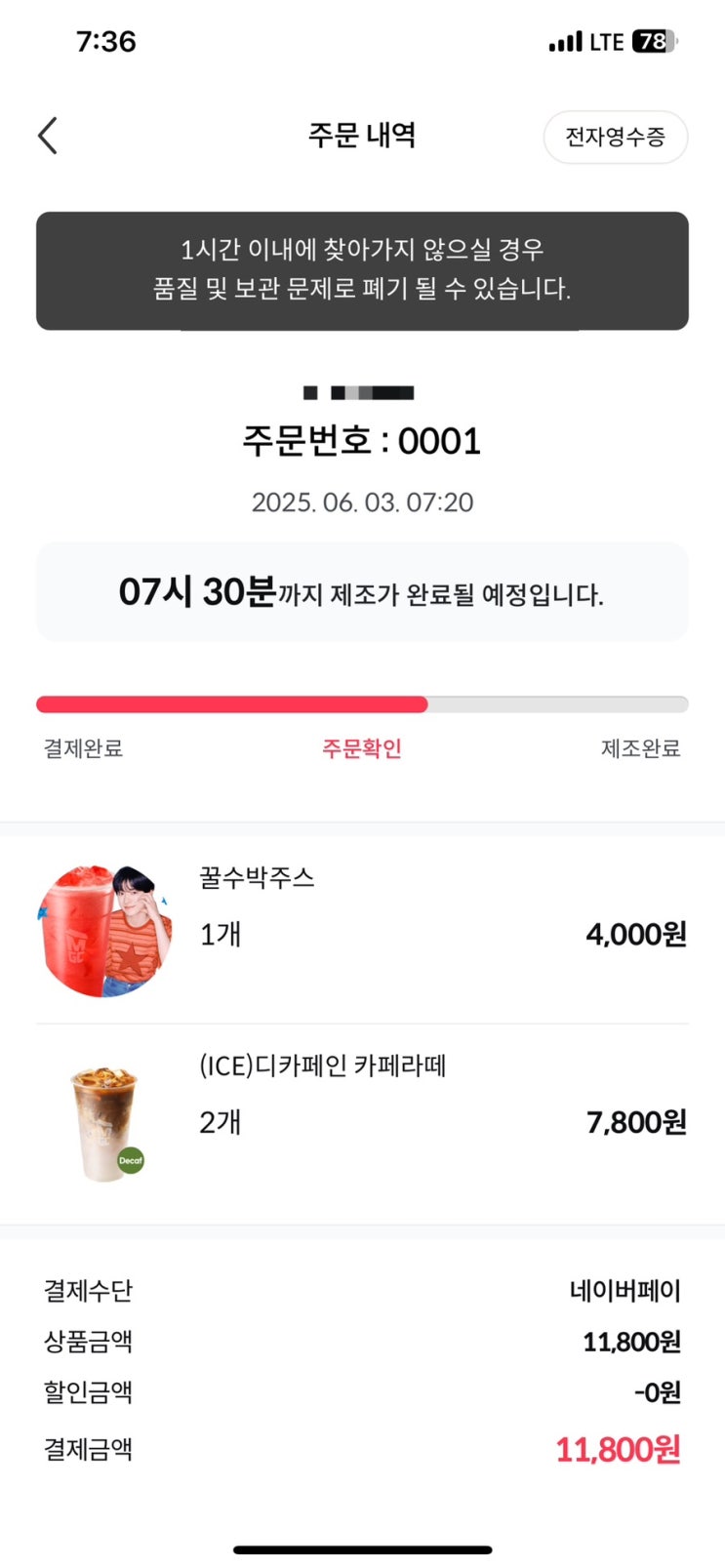
Task: Tap the battery indicator in status bar
Action: [654, 42]
